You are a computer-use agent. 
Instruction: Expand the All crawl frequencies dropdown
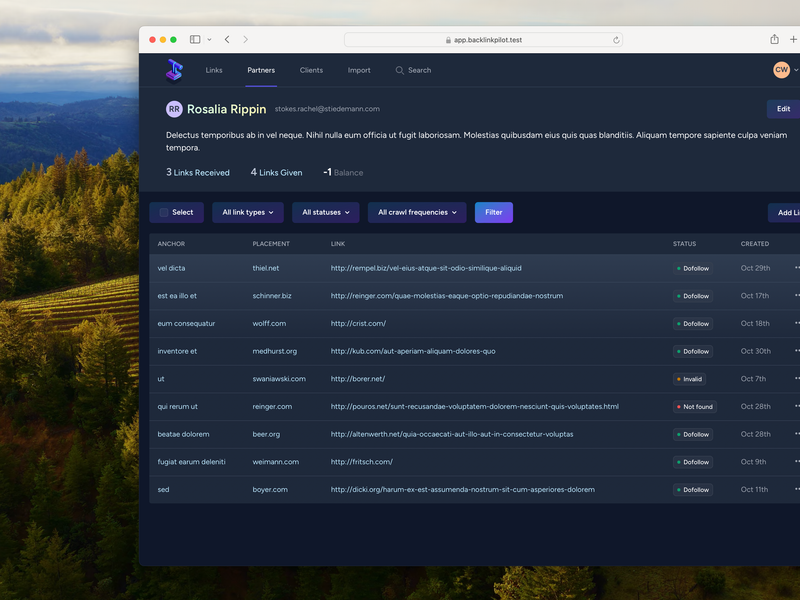(416, 212)
